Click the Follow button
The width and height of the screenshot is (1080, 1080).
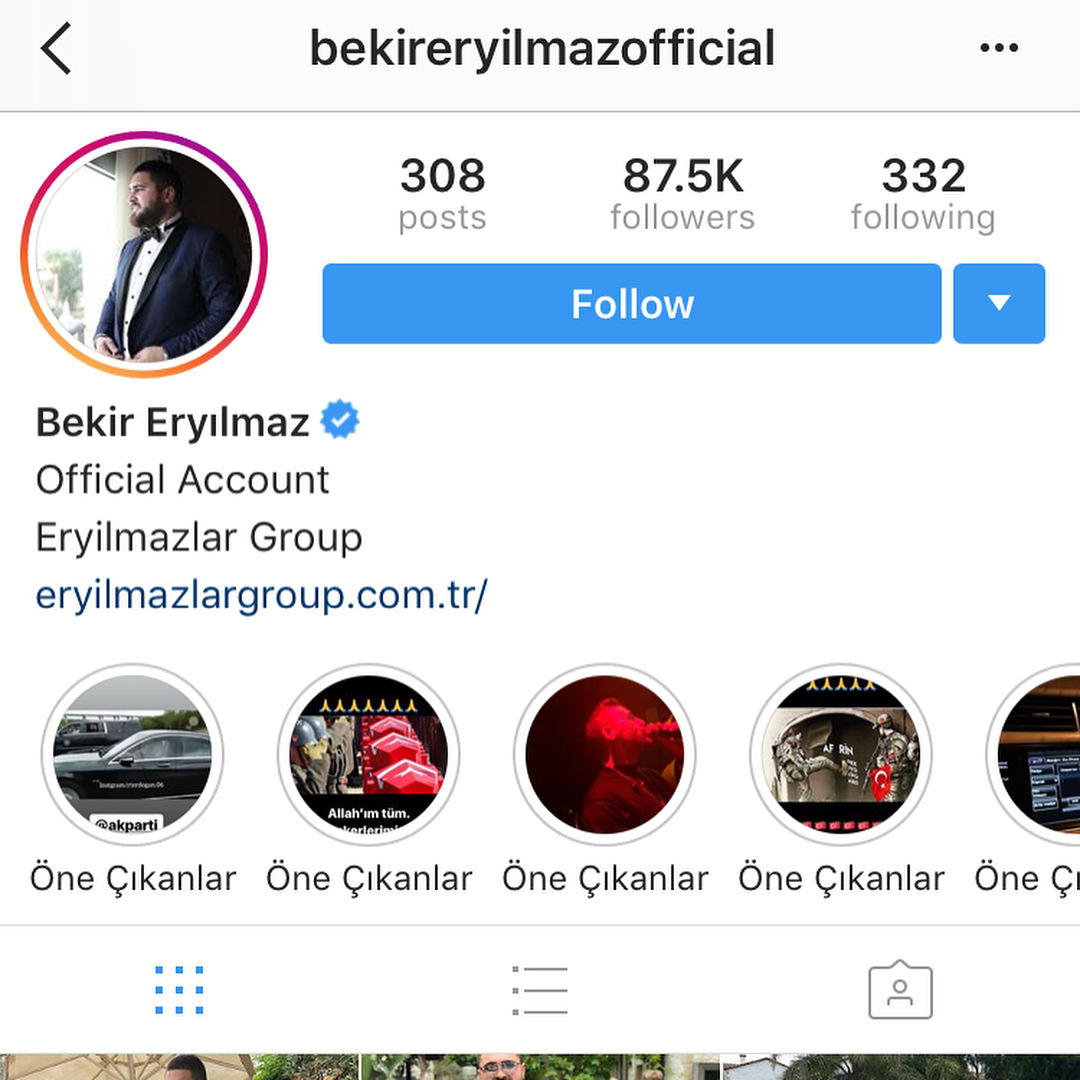coord(632,303)
